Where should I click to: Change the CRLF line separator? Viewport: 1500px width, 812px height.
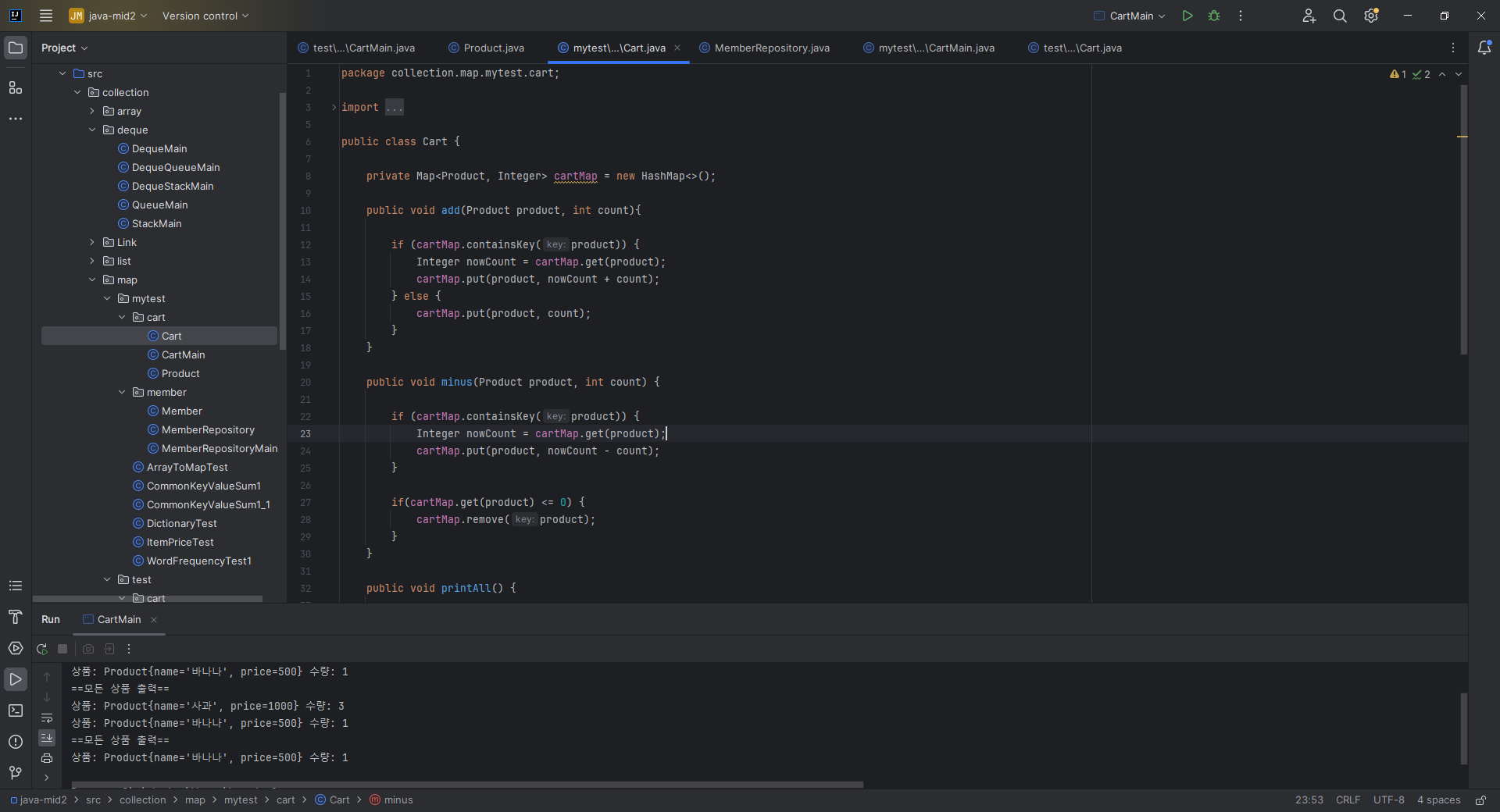tap(1348, 800)
